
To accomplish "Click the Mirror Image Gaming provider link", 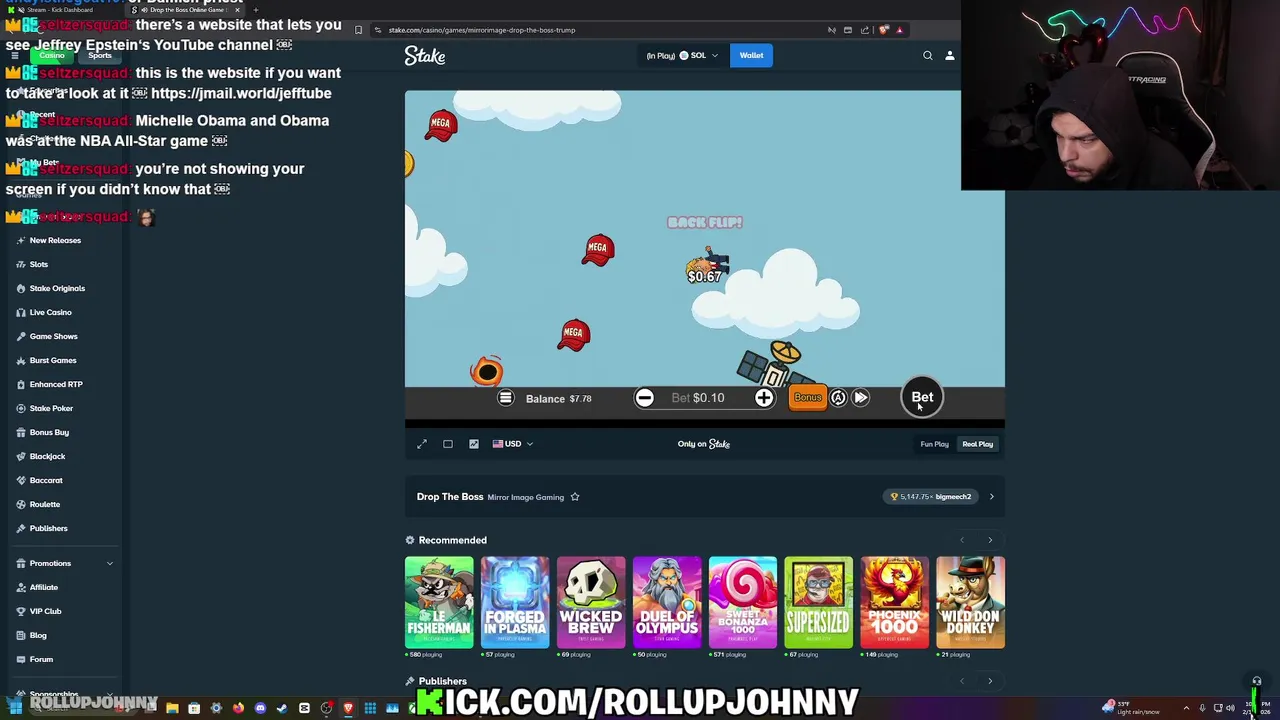I will pyautogui.click(x=526, y=497).
